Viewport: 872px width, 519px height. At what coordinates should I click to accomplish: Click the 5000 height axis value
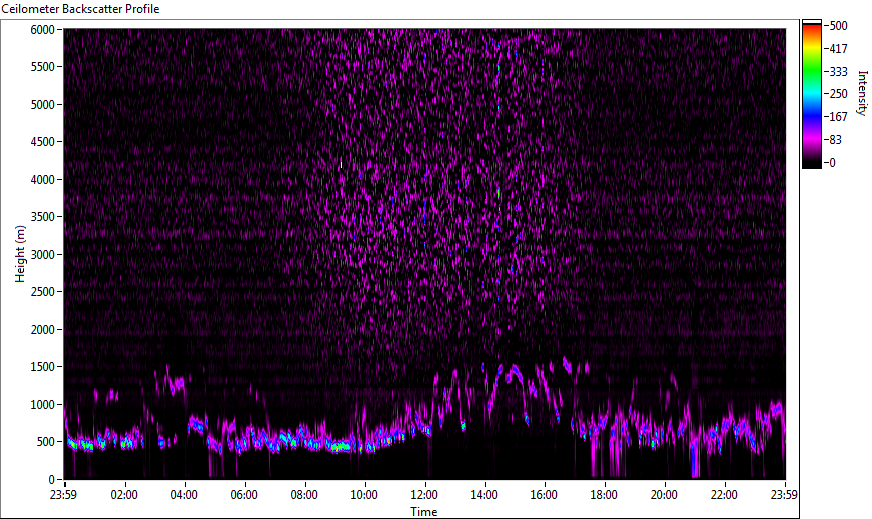coord(42,105)
